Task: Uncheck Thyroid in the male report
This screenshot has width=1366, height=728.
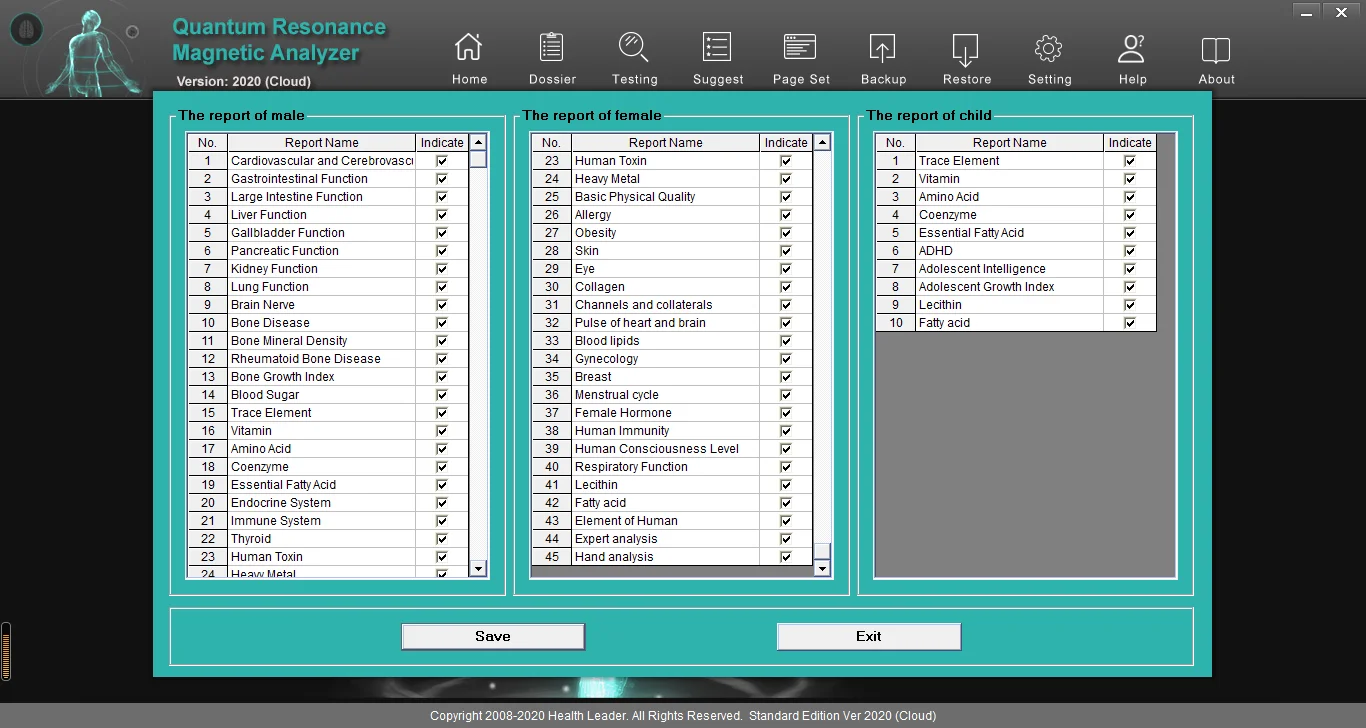Action: pyautogui.click(x=442, y=539)
